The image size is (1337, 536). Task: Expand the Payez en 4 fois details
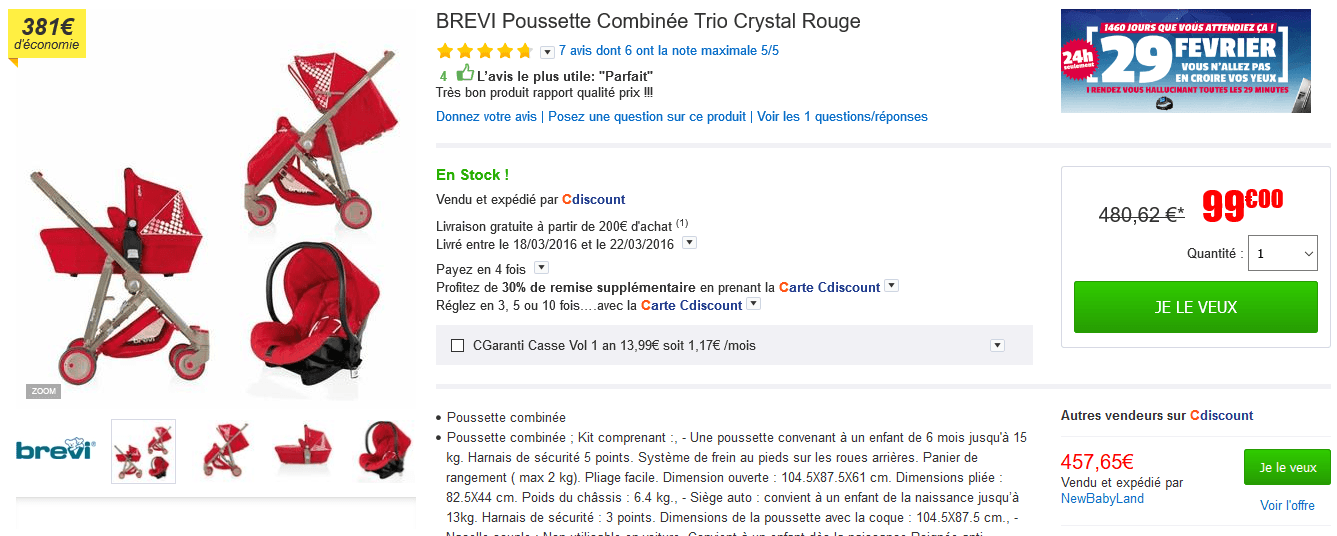(541, 268)
